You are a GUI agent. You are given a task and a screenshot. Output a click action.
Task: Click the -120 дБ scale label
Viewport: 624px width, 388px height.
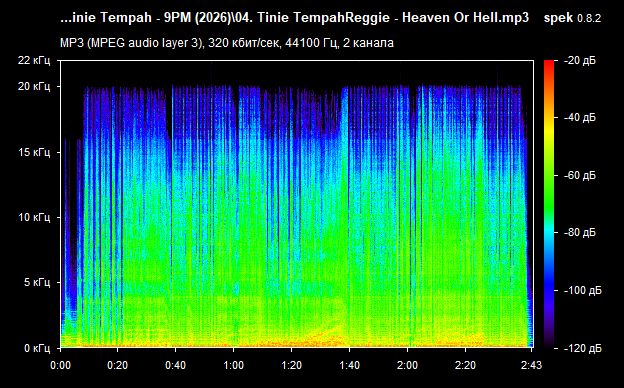(583, 349)
